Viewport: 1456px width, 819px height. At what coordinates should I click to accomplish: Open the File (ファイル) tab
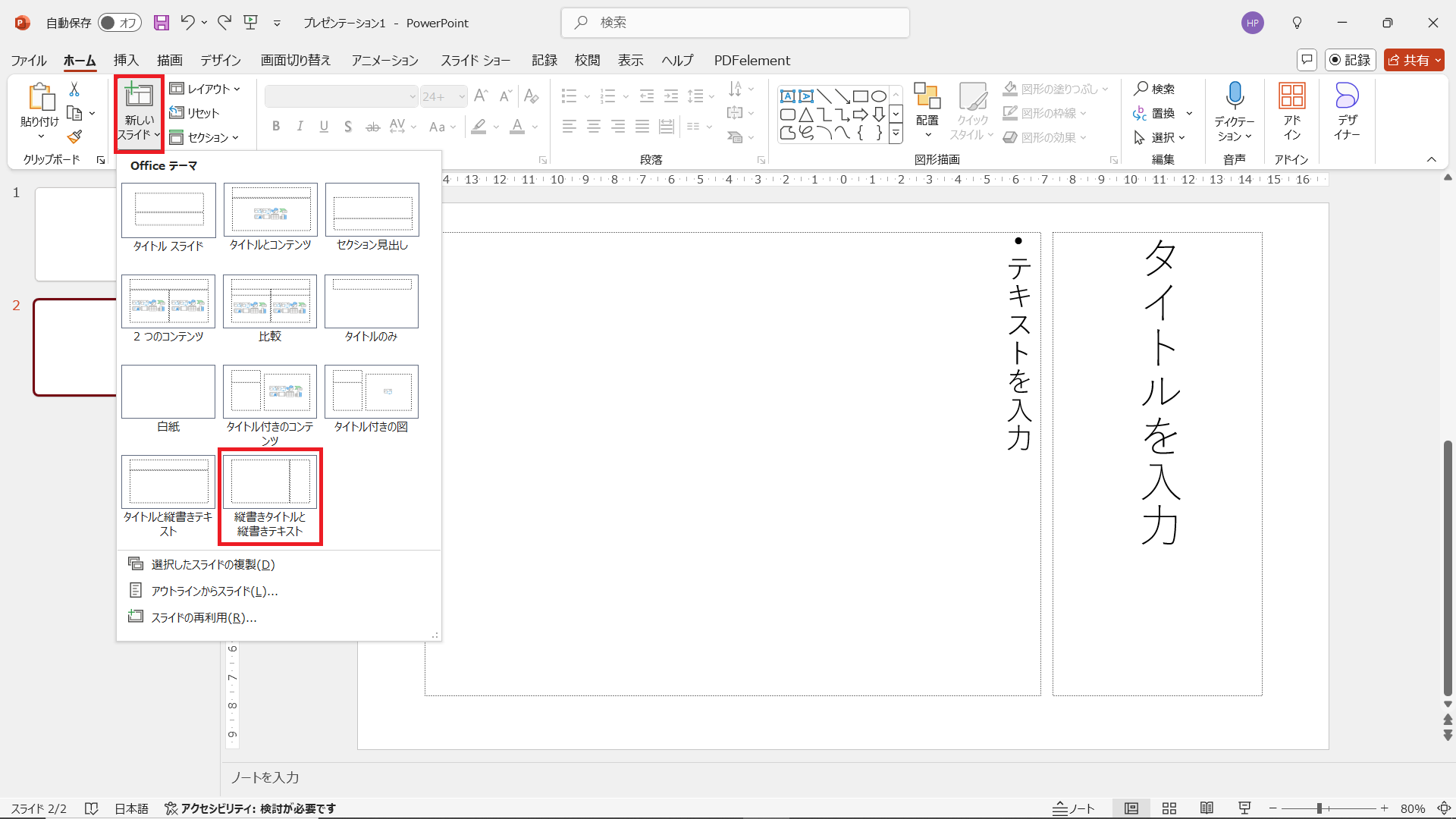pos(29,60)
